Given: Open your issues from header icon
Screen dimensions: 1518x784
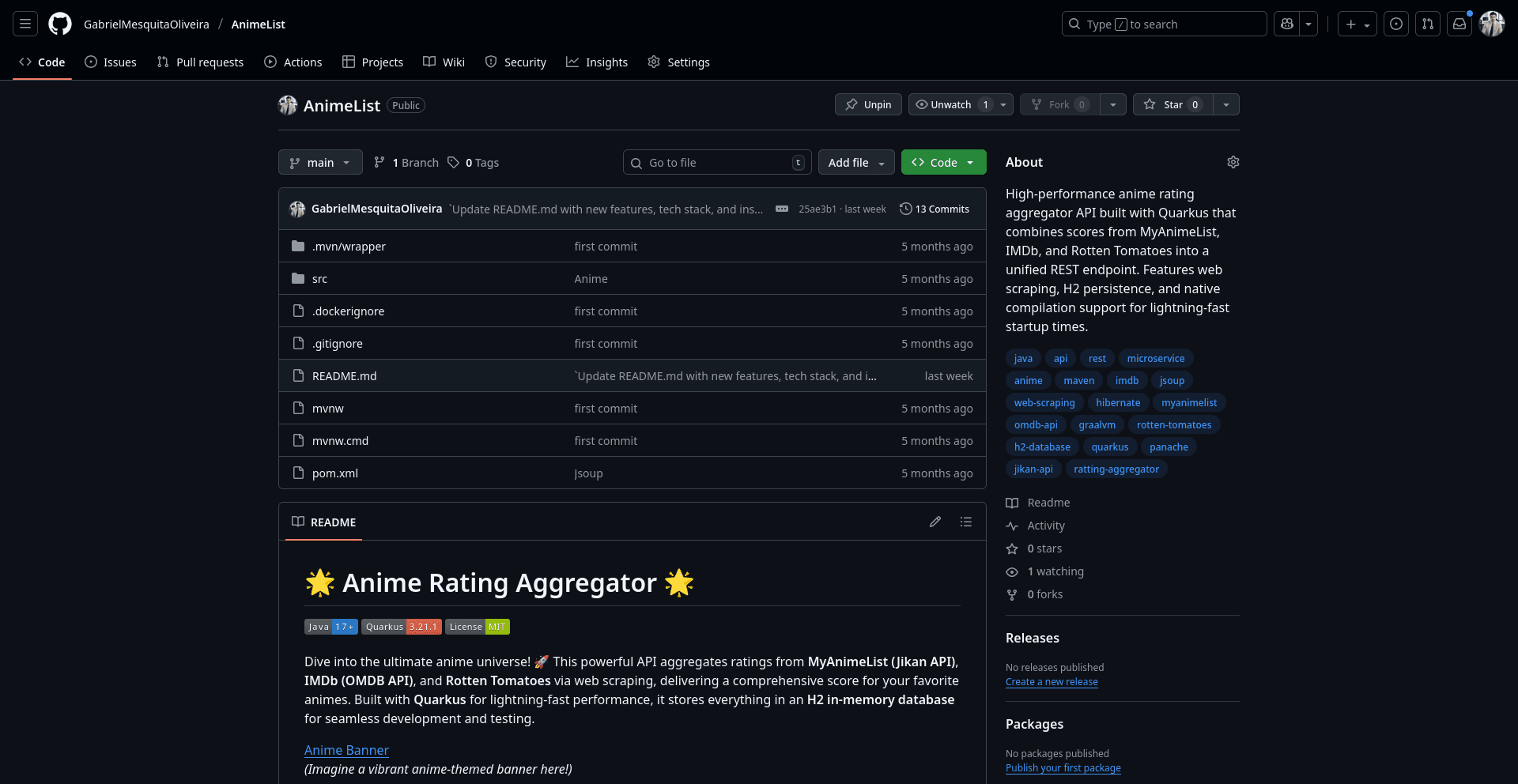Looking at the screenshot, I should click(1396, 24).
